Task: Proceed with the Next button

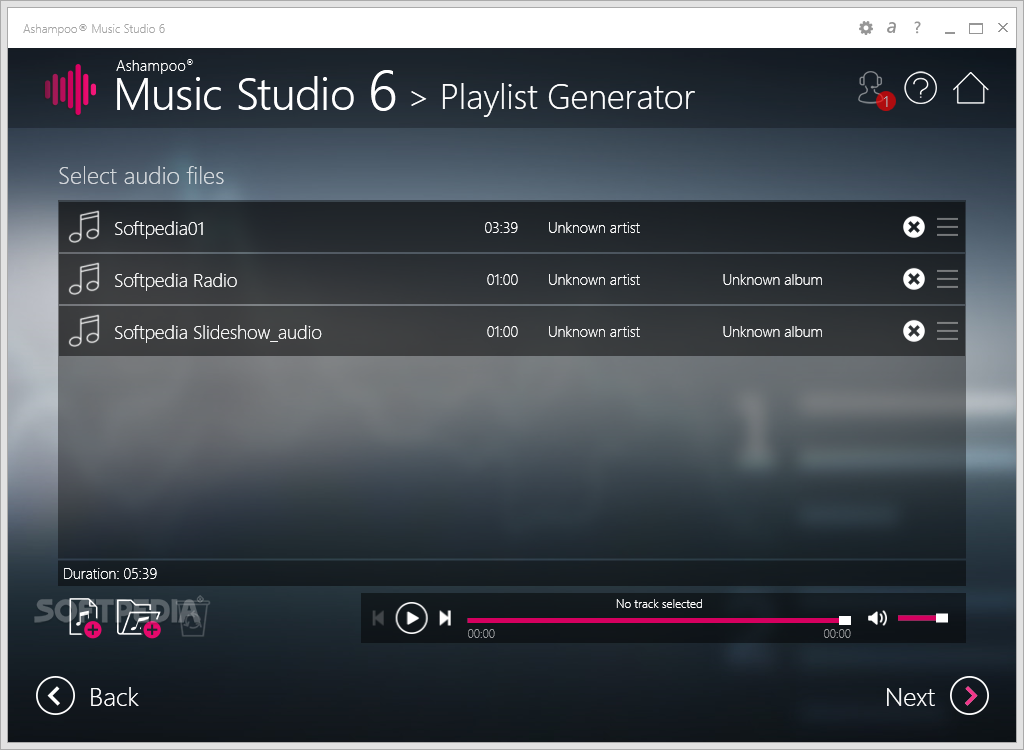Action: [x=936, y=696]
